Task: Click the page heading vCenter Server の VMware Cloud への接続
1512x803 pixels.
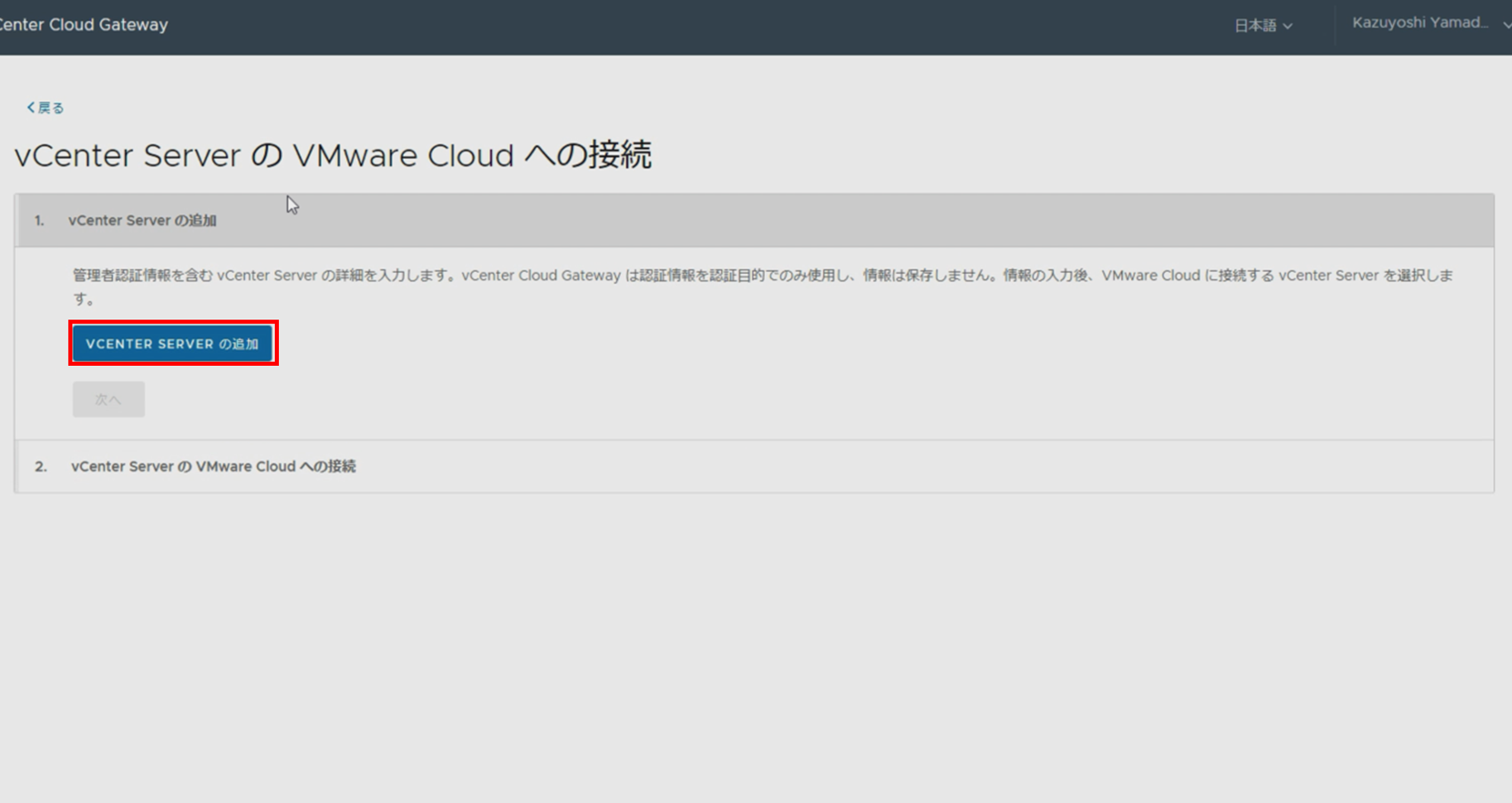Action: pyautogui.click(x=333, y=156)
